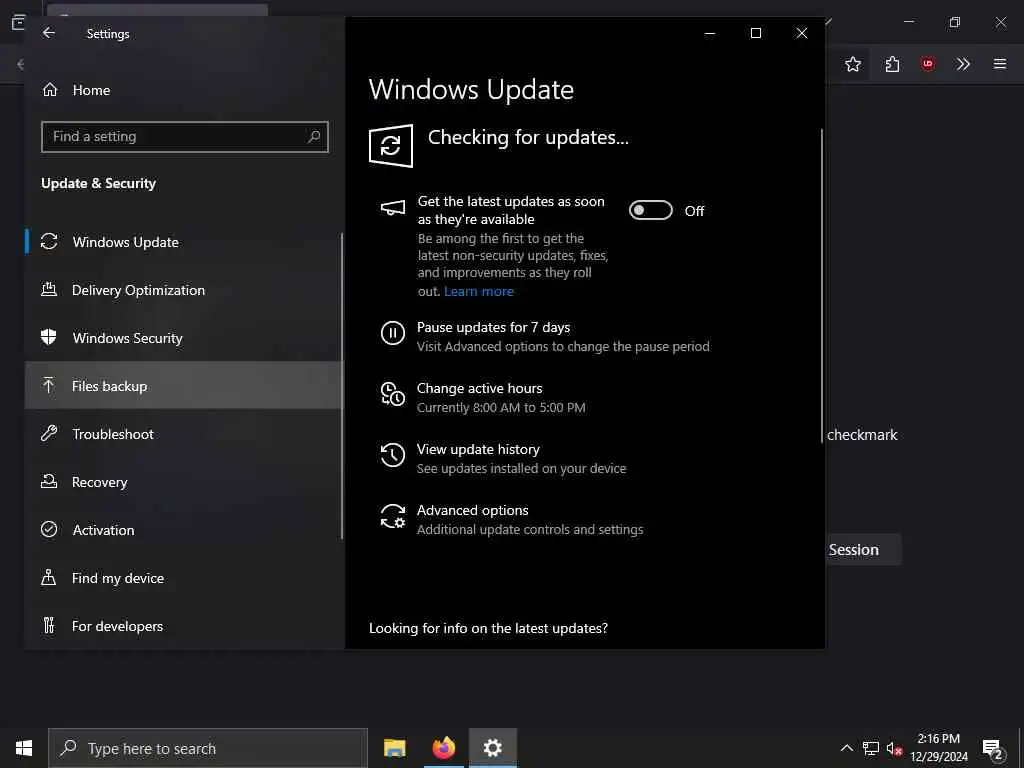Click the active hours clock icon
This screenshot has height=768, width=1024.
tap(392, 394)
